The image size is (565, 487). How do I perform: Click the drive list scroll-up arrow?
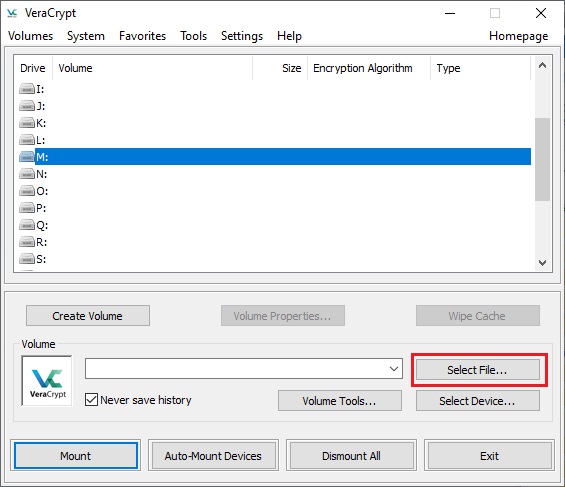click(542, 65)
